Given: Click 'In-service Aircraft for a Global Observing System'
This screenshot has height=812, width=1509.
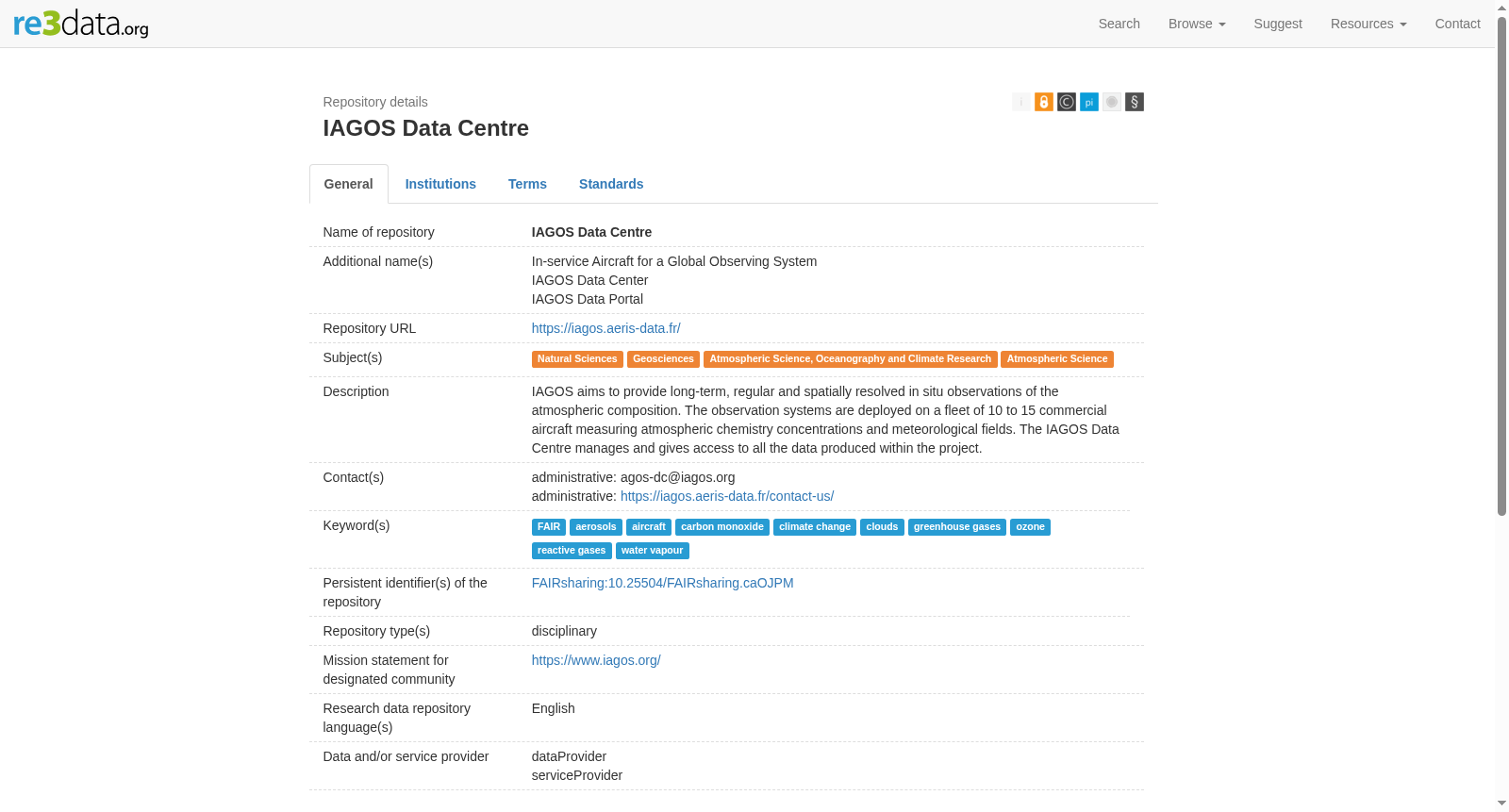Looking at the screenshot, I should (x=674, y=261).
